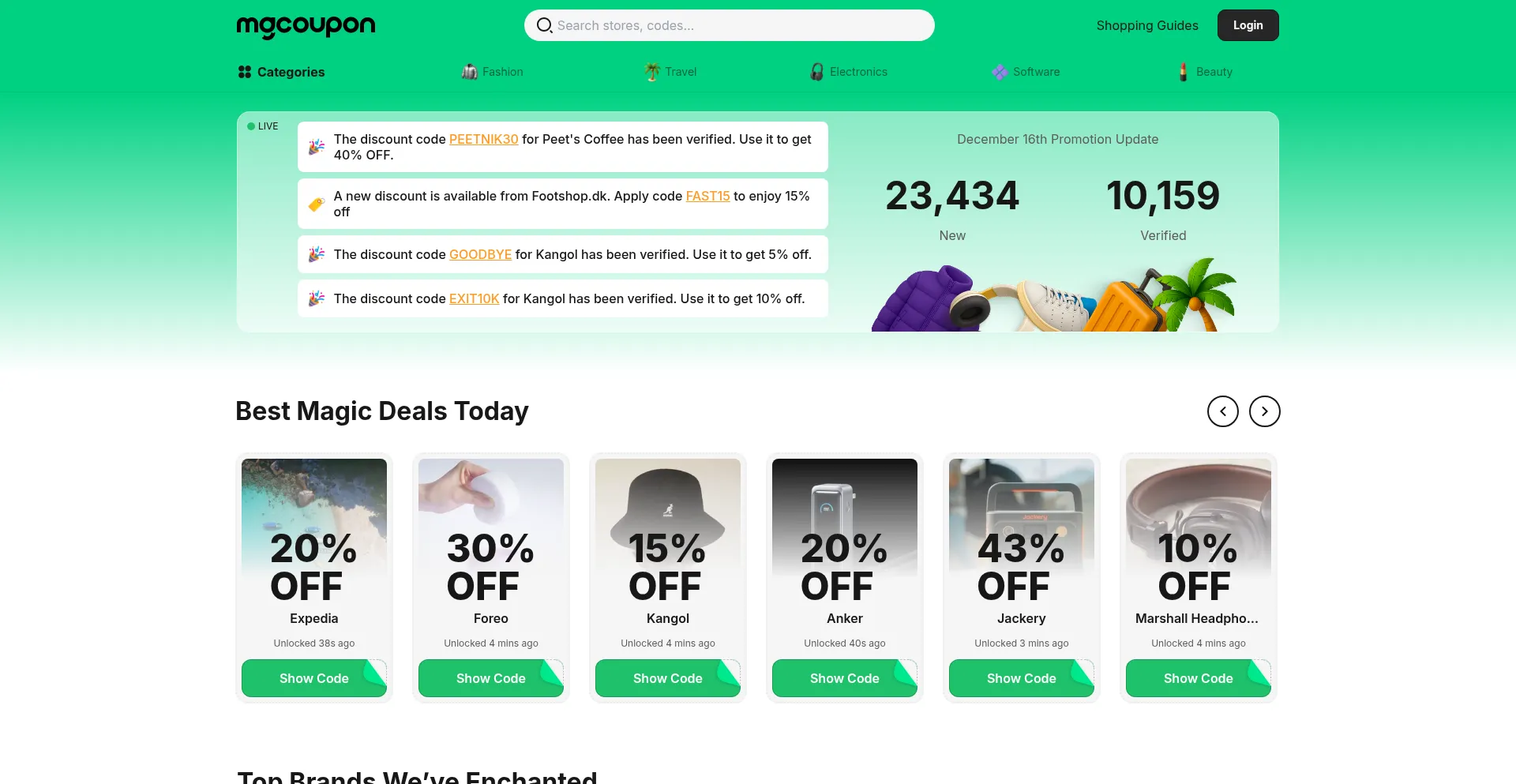Show Code for the Expedia 20% deal

pyautogui.click(x=313, y=678)
